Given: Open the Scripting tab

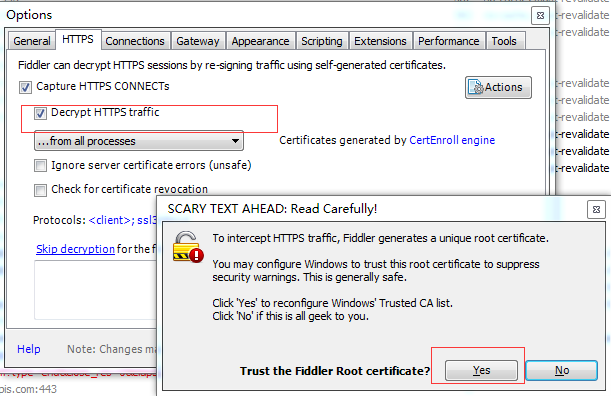Looking at the screenshot, I should [321, 41].
